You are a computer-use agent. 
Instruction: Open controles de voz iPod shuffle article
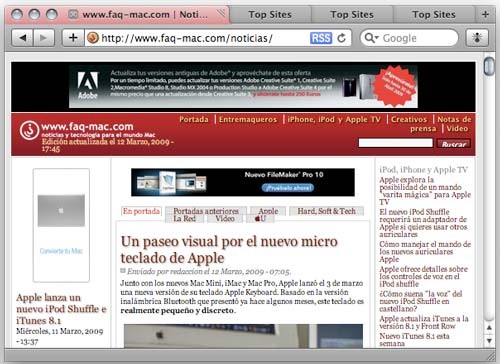point(423,276)
